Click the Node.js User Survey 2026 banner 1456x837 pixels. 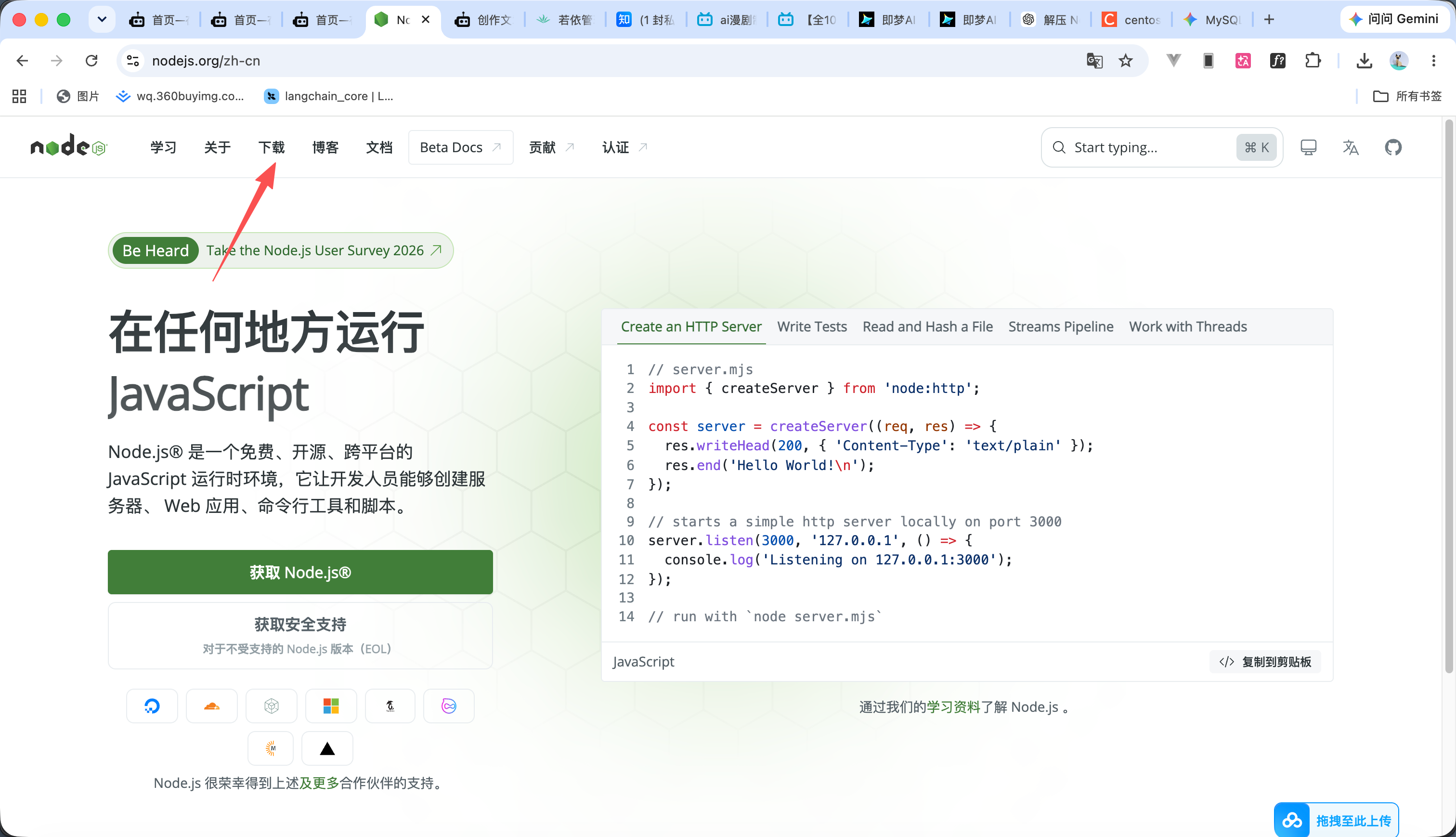pos(280,250)
